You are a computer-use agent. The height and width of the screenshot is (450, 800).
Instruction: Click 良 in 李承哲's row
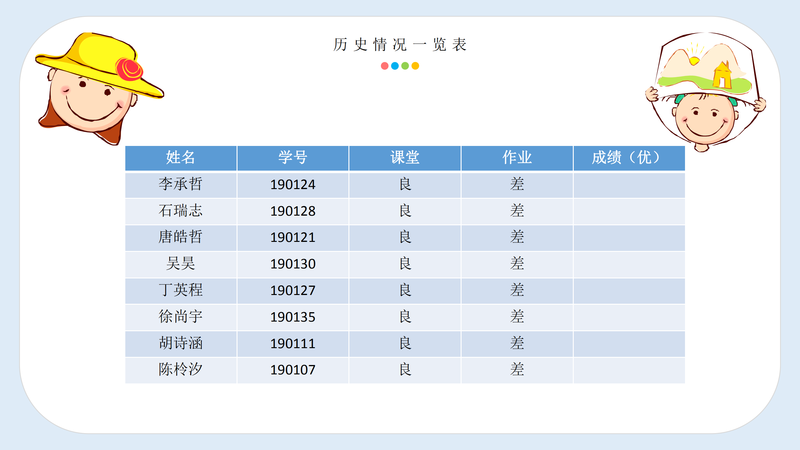[405, 184]
